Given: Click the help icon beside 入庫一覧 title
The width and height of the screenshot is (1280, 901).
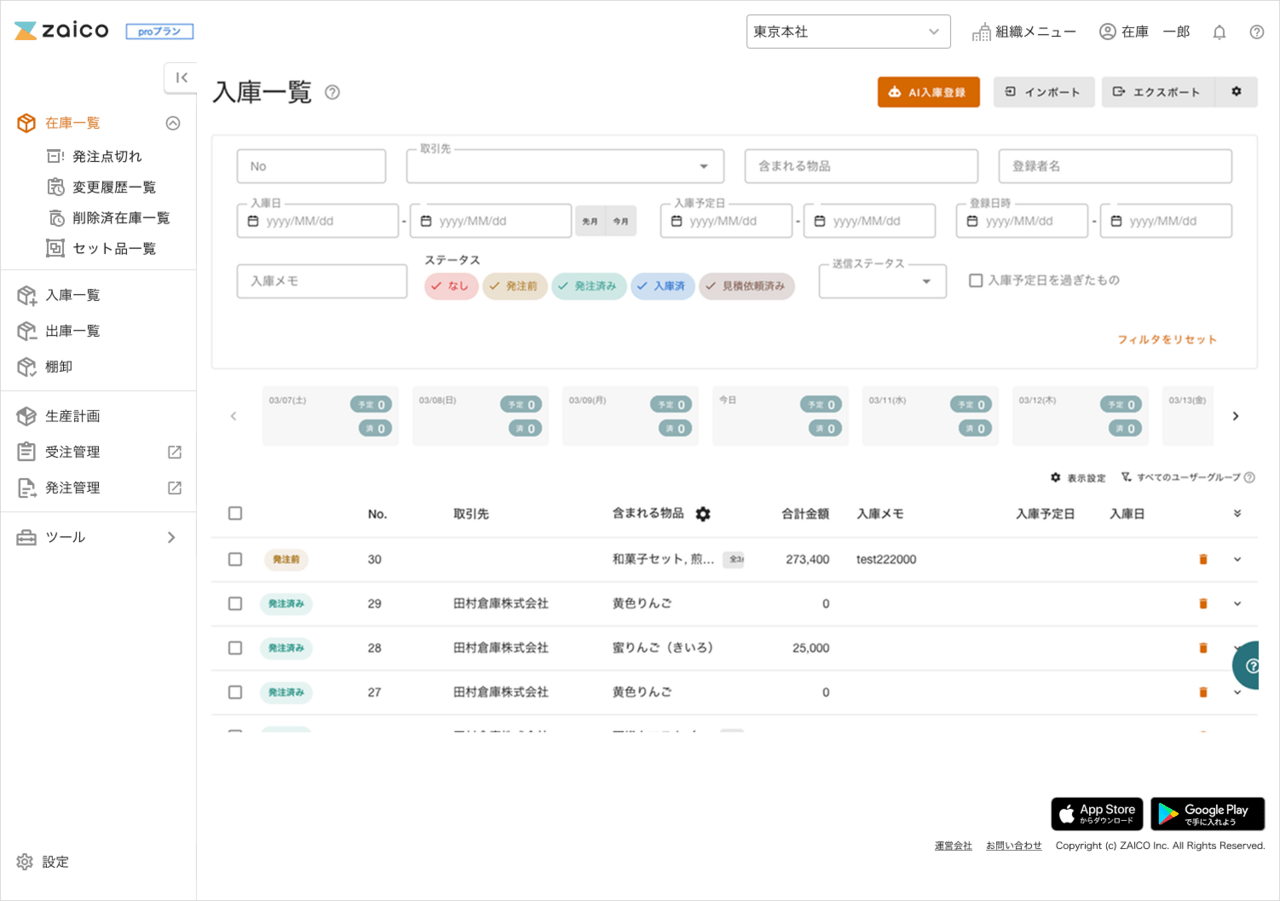Looking at the screenshot, I should pos(333,93).
